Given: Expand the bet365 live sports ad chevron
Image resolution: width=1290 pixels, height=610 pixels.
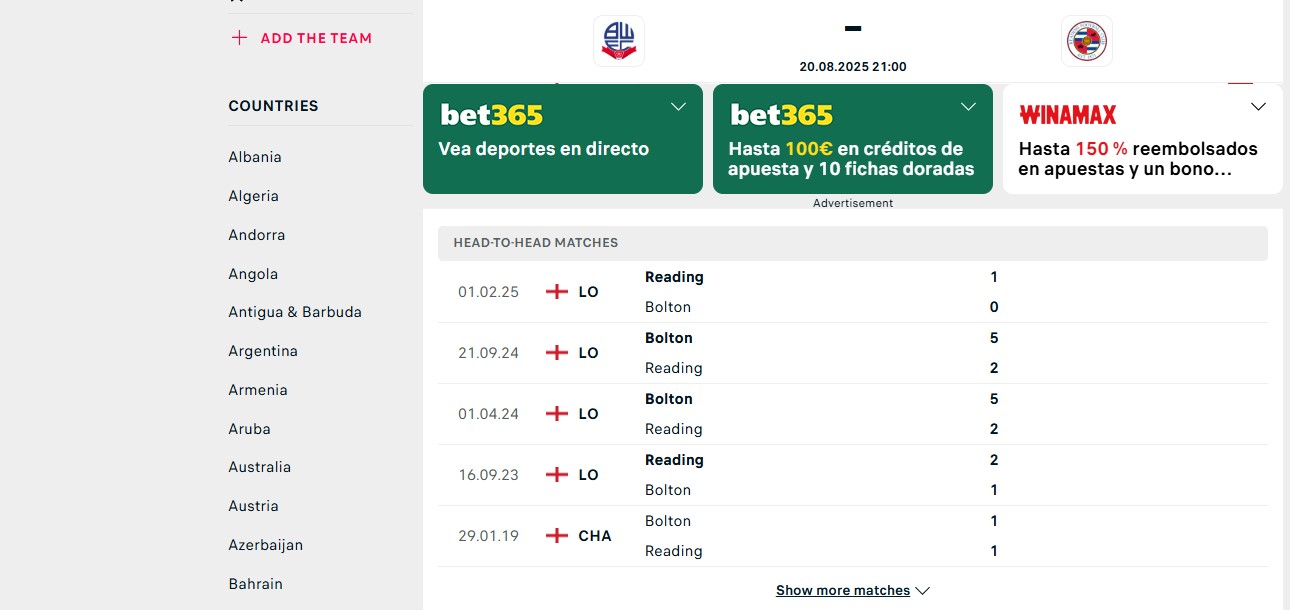Looking at the screenshot, I should point(678,106).
